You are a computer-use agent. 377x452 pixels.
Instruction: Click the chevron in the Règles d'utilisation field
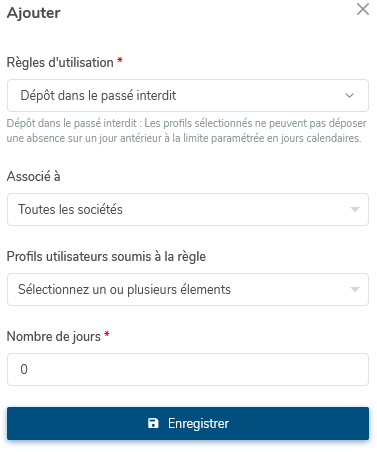coord(349,96)
